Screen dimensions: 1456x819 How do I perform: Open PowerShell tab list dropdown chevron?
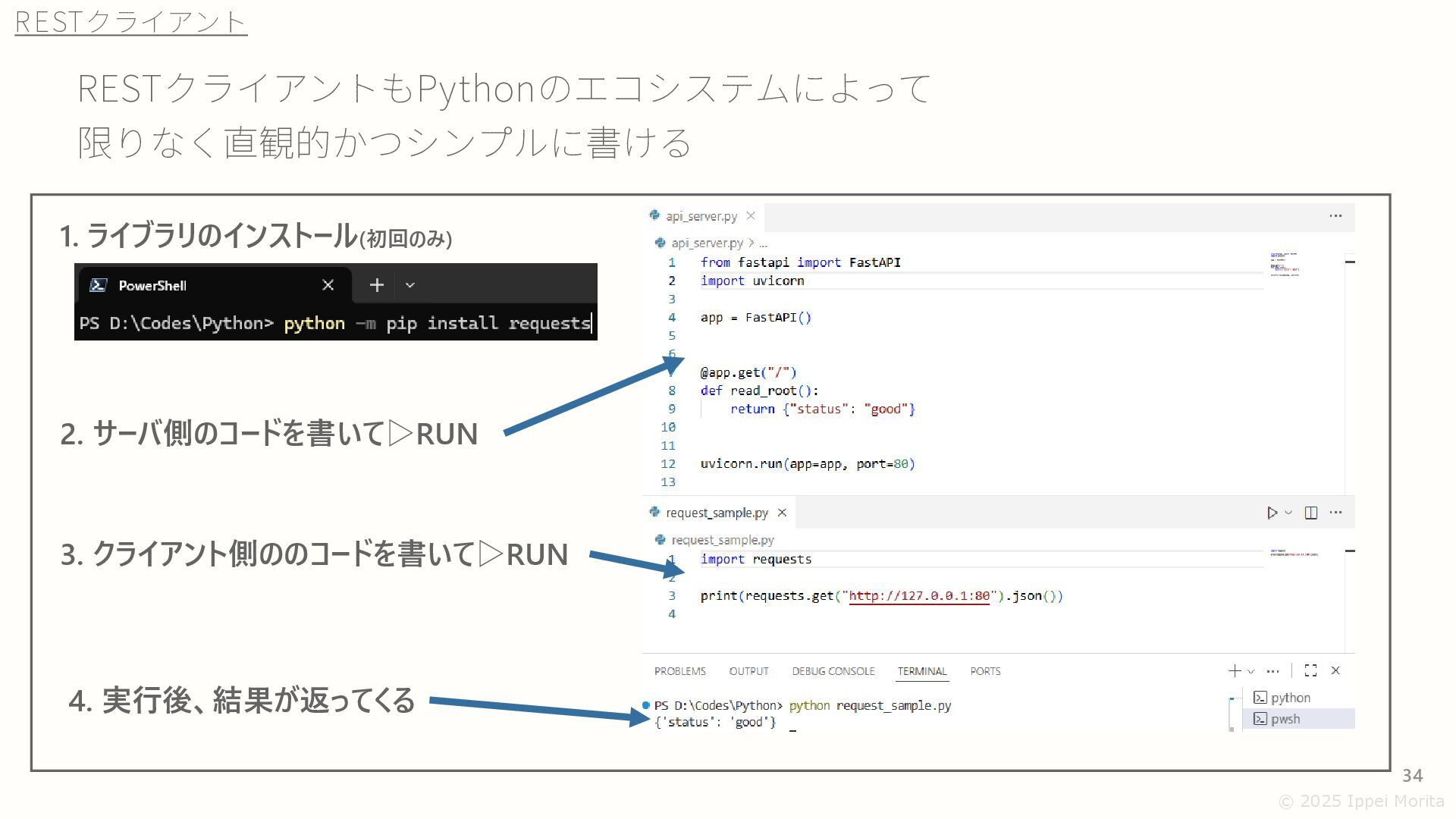point(410,285)
